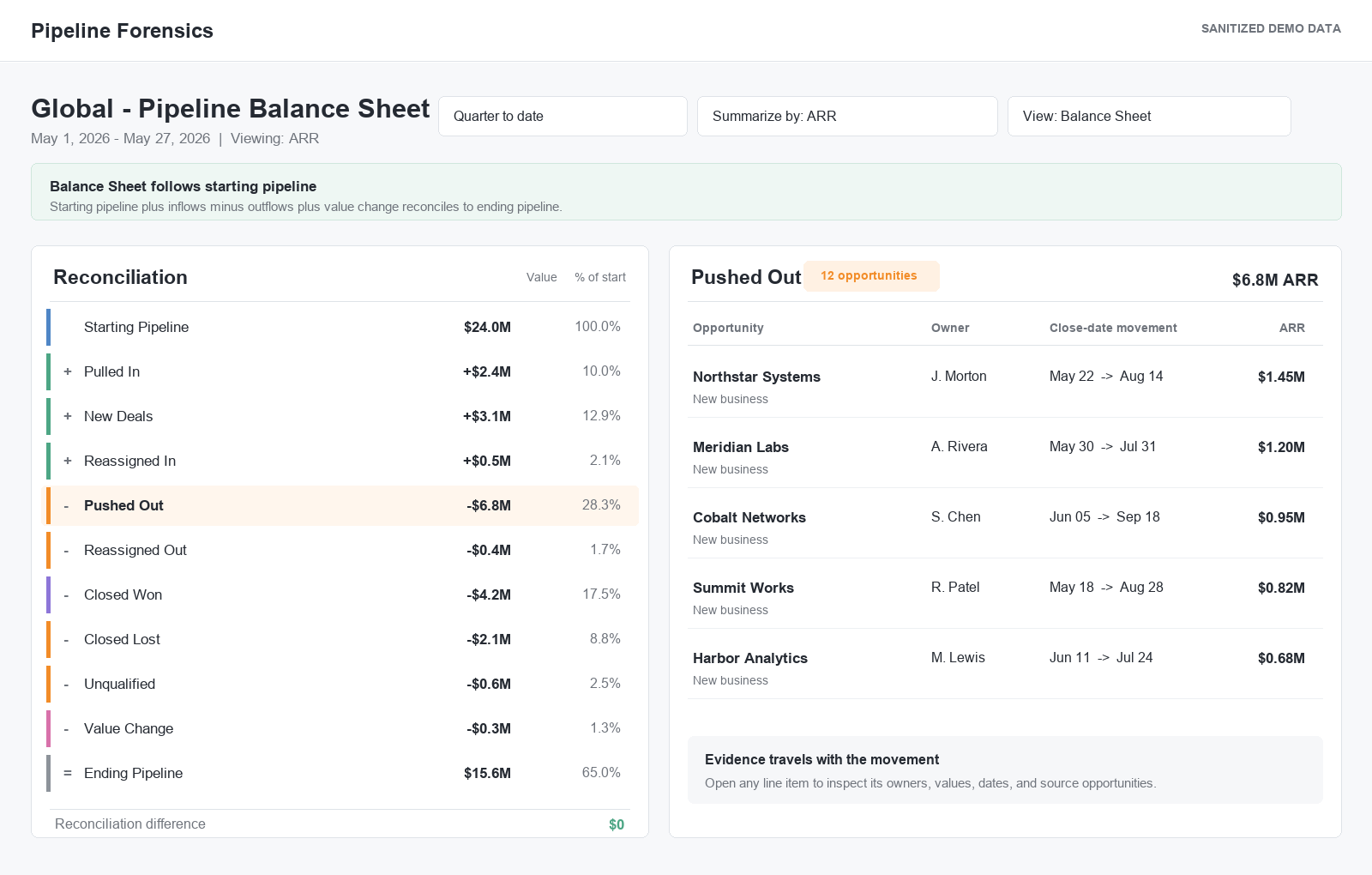Image resolution: width=1372 pixels, height=875 pixels.
Task: Click the Jun 11 -> Jul 24 movement
Action: [x=1101, y=657]
